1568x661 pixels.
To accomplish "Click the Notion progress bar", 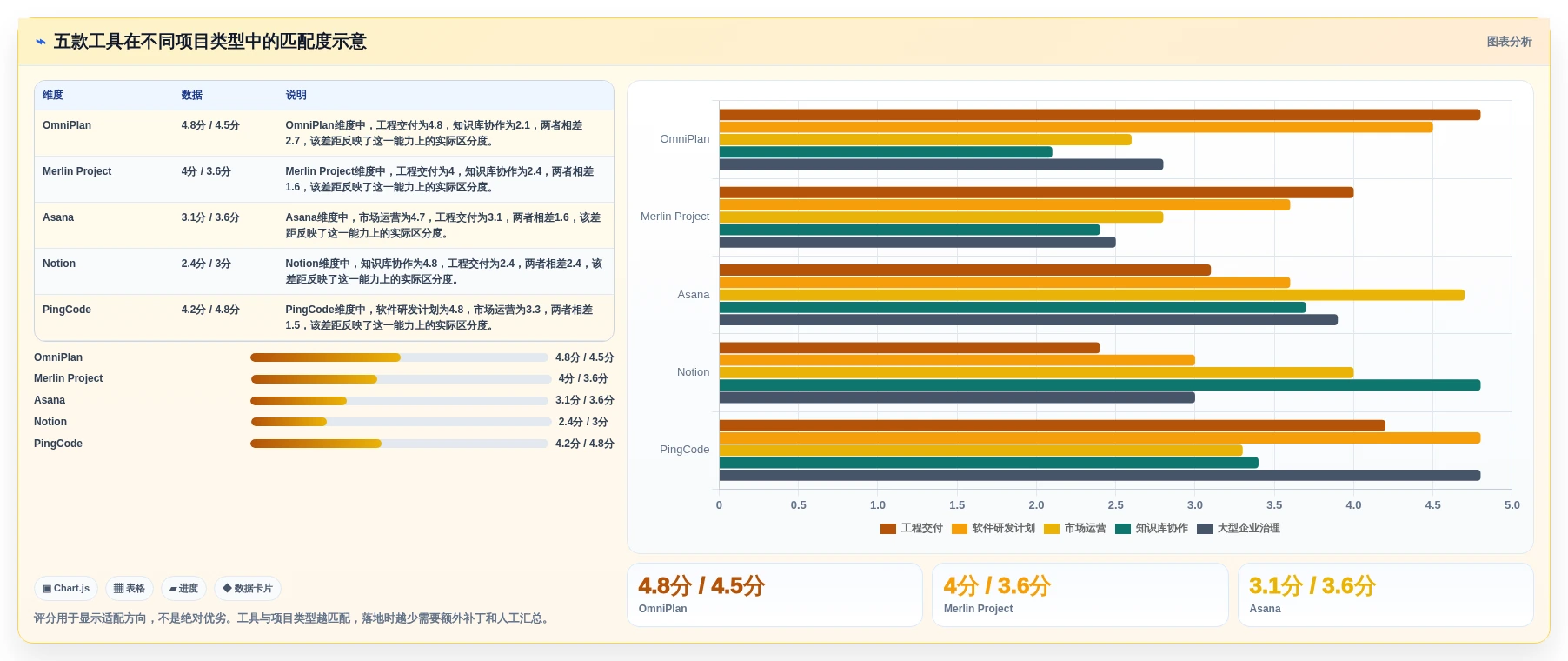I will (x=401, y=422).
